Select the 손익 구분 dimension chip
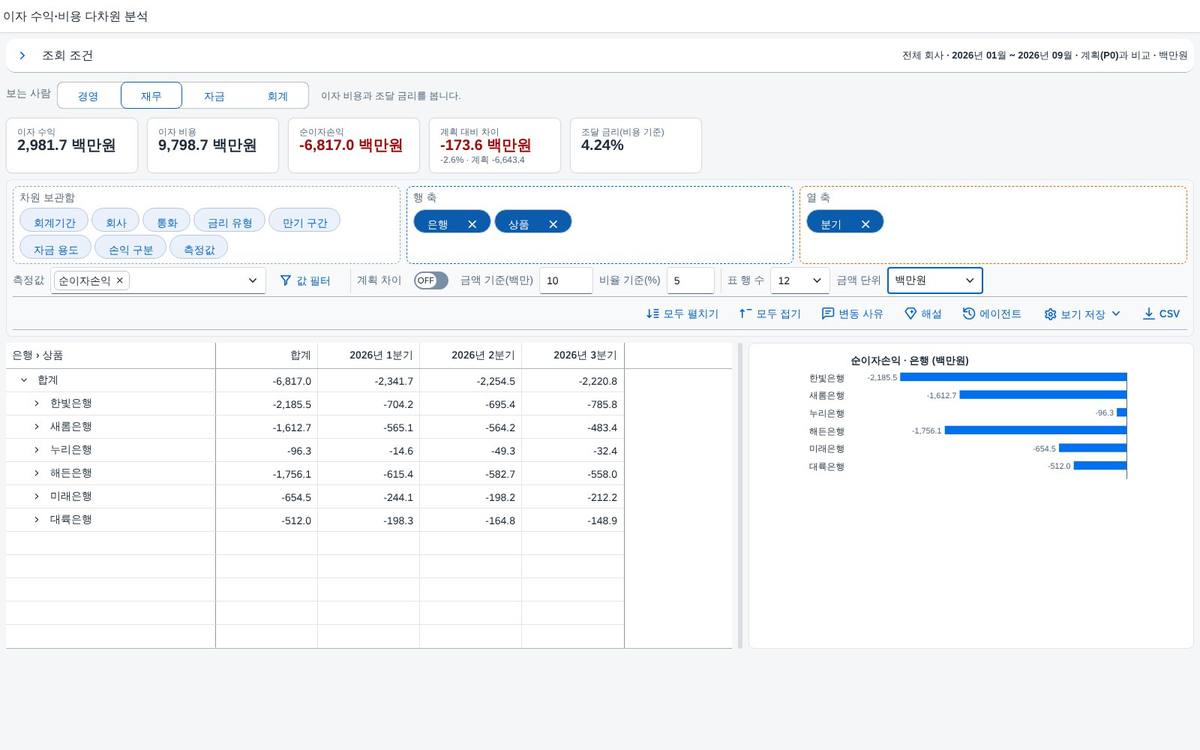The image size is (1200, 750). click(x=131, y=247)
